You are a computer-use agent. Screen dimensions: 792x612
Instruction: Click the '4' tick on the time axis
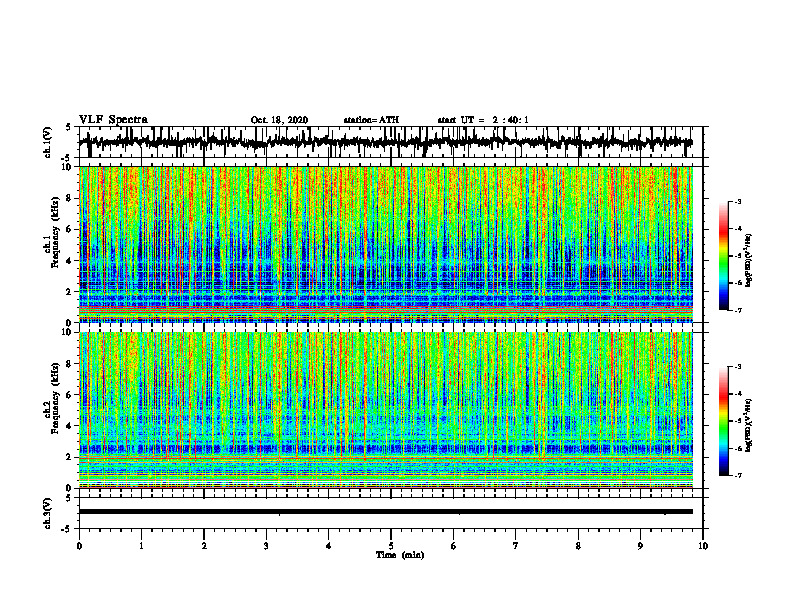(x=329, y=546)
